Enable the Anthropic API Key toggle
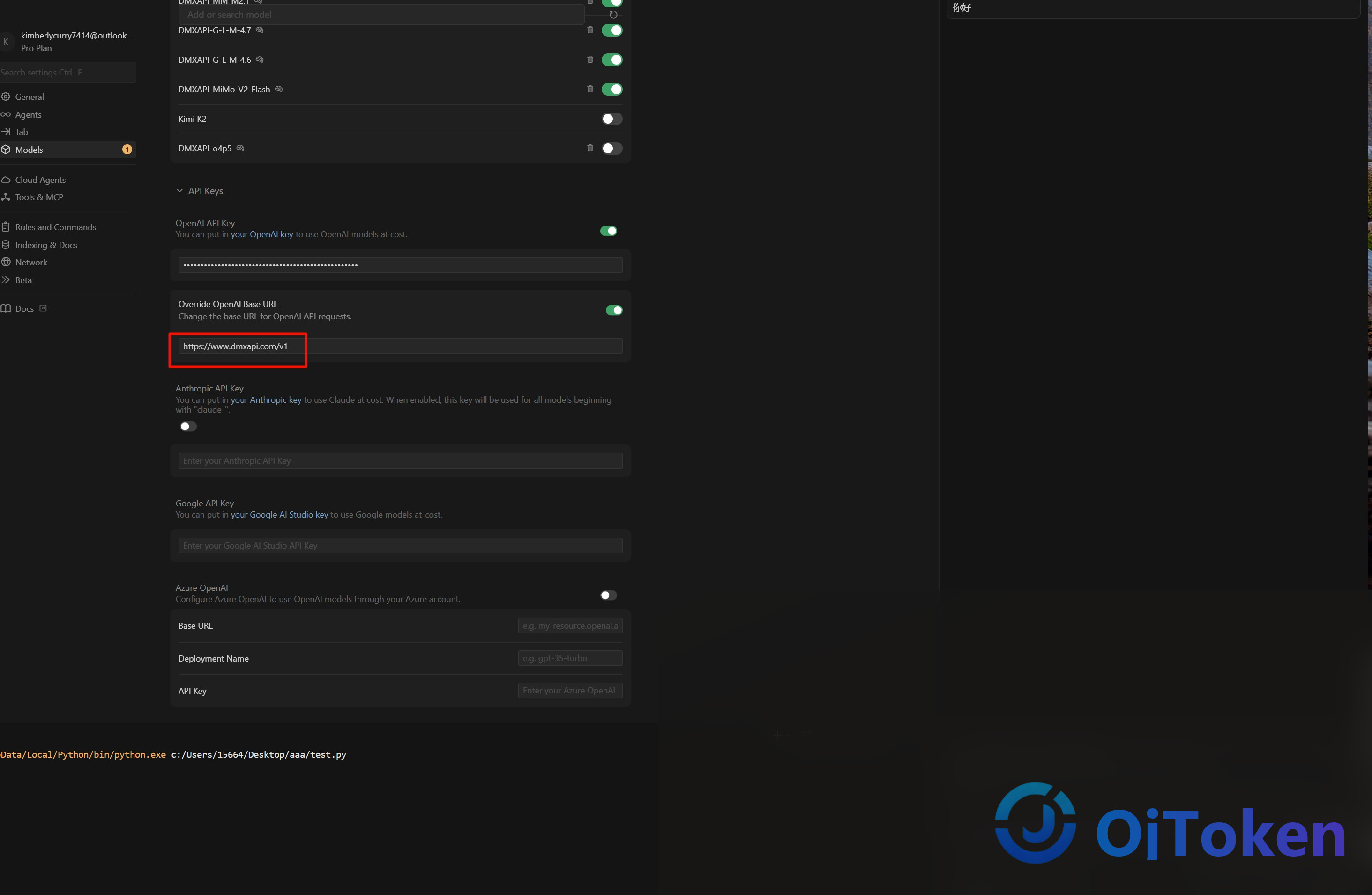Image resolution: width=1372 pixels, height=895 pixels. coord(188,427)
